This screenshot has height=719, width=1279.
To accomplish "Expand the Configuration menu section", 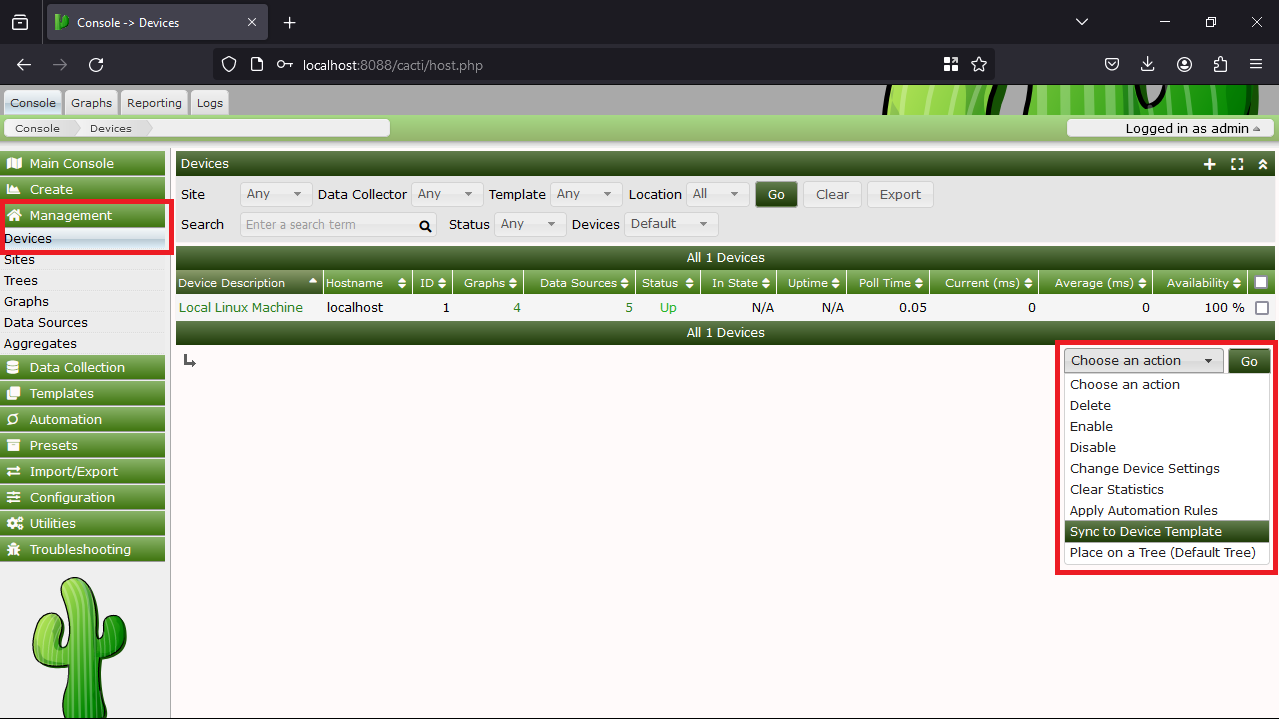I will [x=83, y=497].
